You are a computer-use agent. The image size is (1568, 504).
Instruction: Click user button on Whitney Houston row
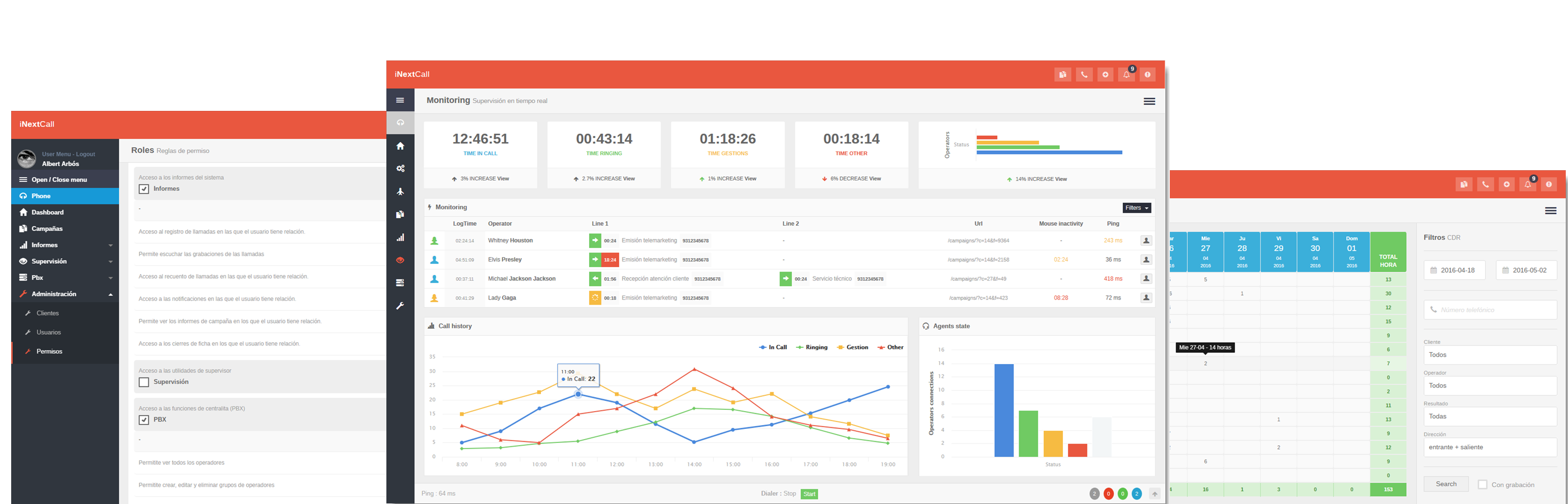click(1146, 240)
